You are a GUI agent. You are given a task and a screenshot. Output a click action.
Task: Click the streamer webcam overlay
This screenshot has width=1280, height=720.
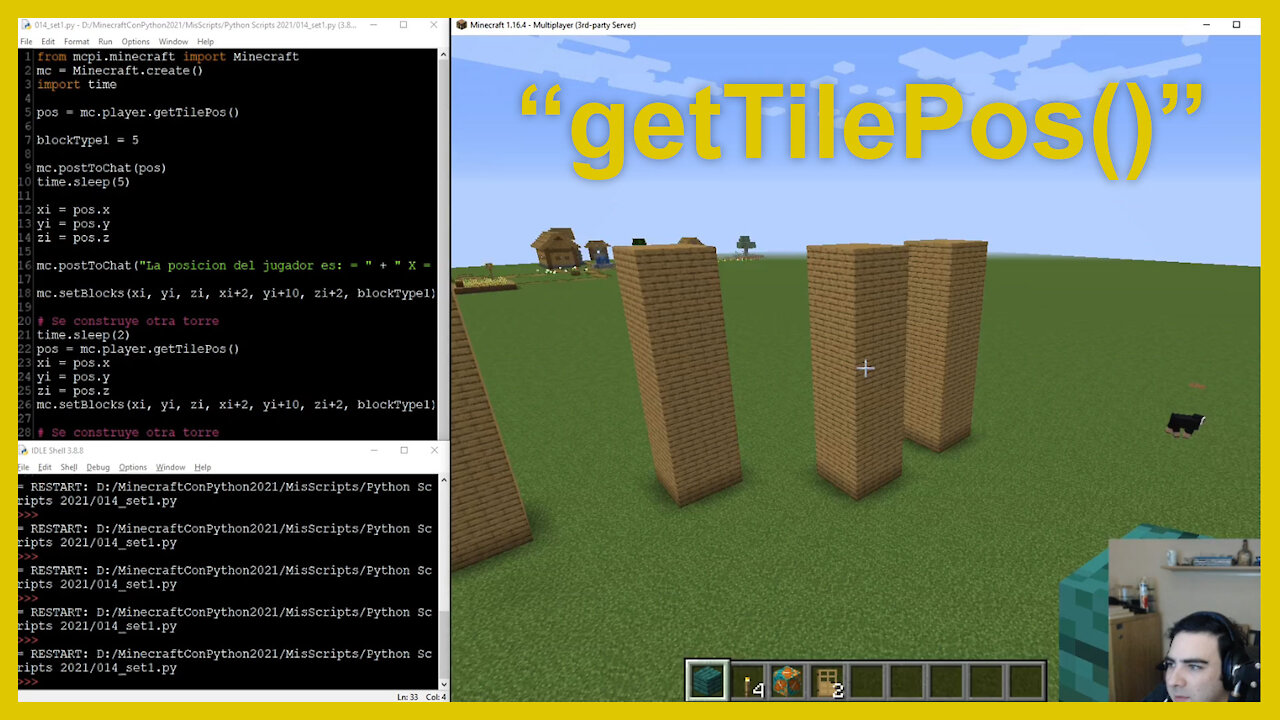(x=1184, y=620)
